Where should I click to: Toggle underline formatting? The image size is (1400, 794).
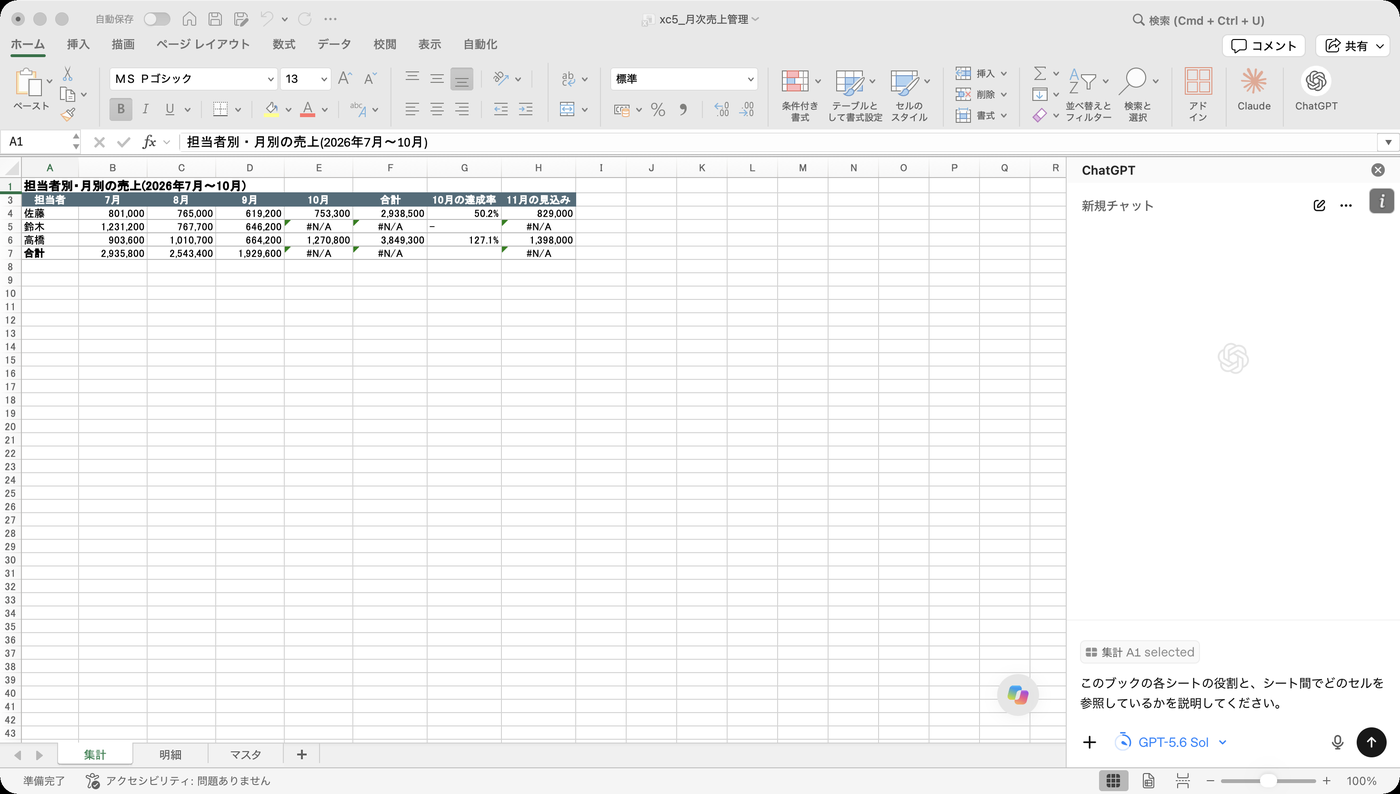(170, 109)
